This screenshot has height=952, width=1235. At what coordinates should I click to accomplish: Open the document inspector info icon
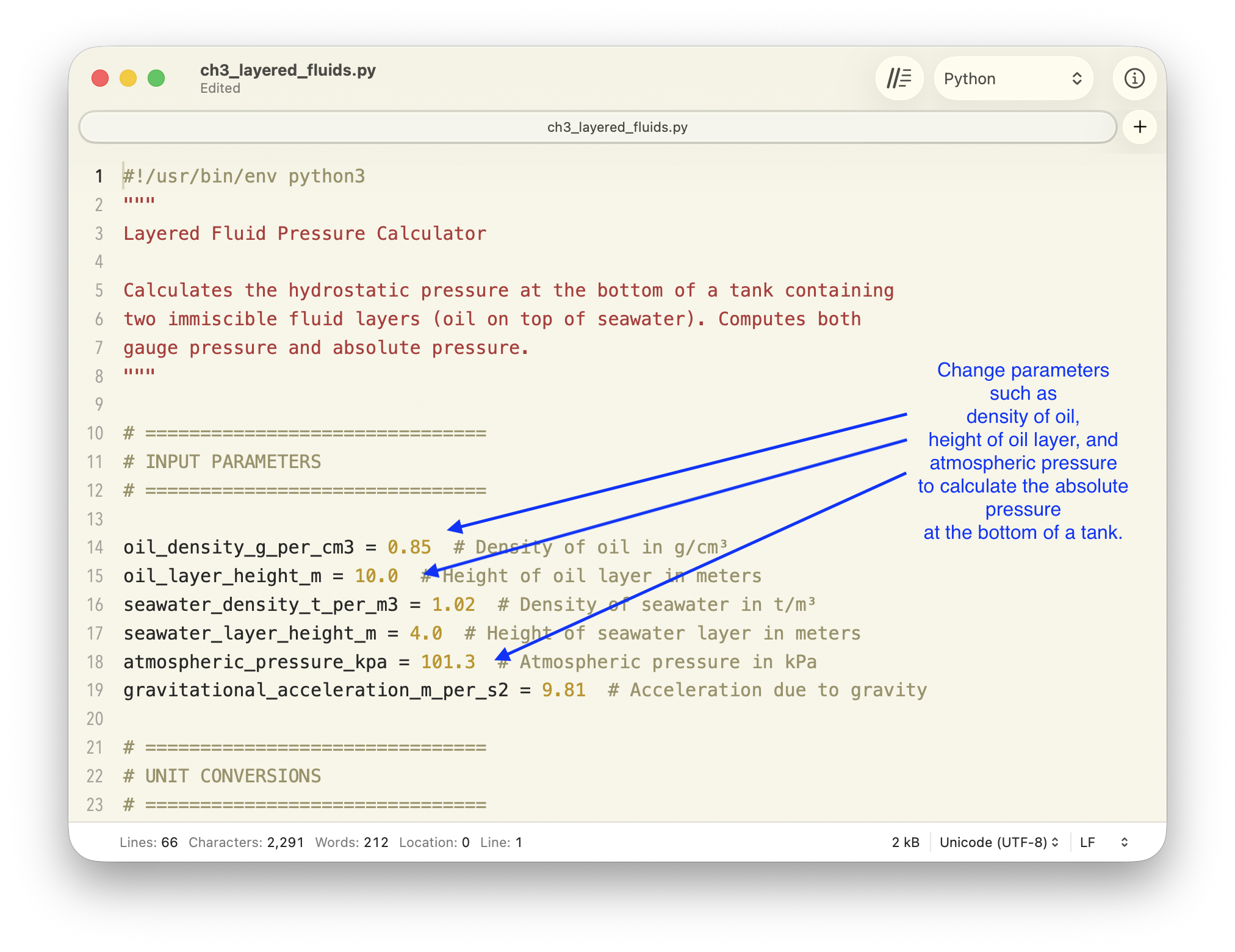click(x=1134, y=79)
